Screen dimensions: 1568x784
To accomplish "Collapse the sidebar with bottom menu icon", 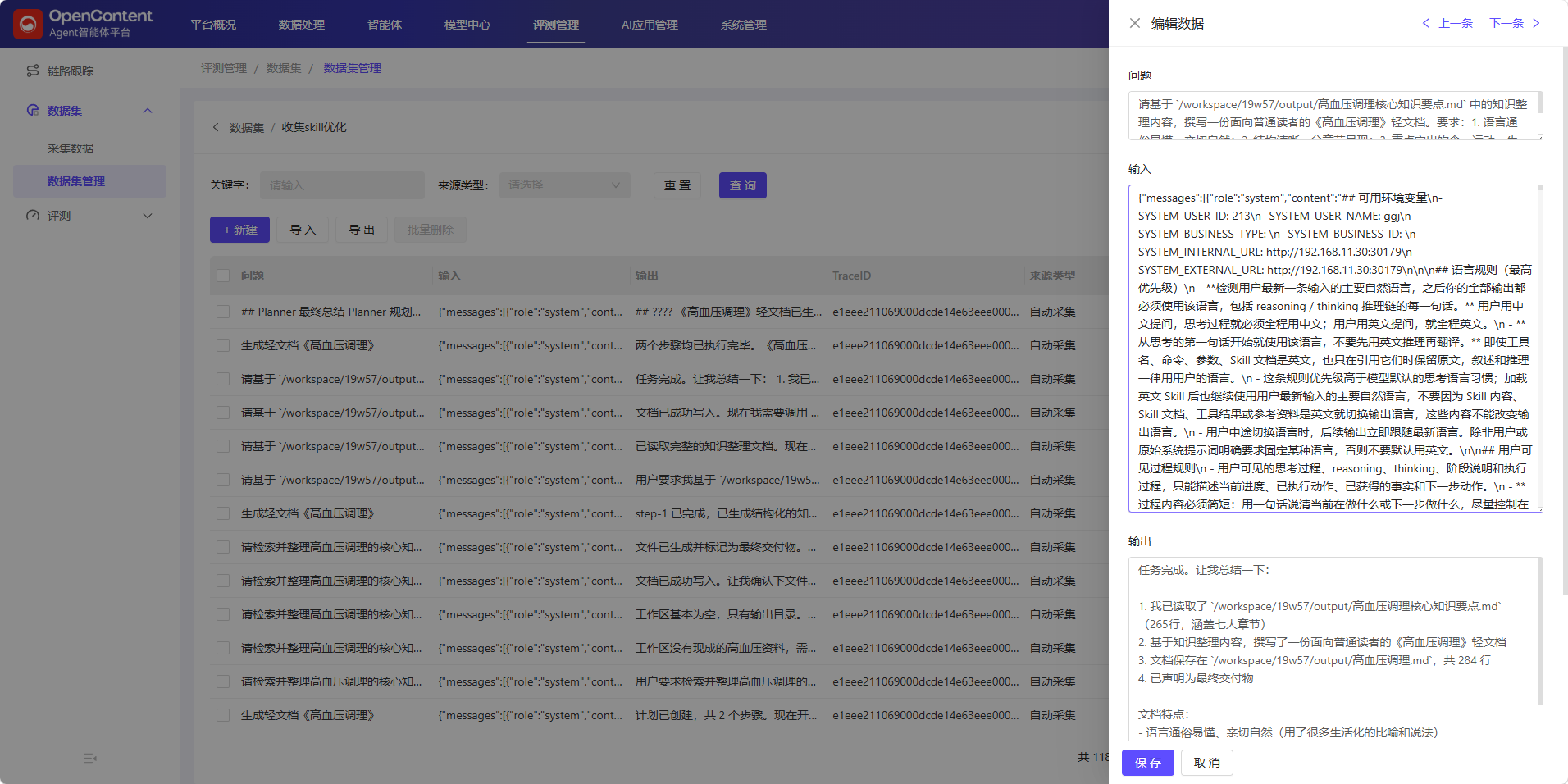I will tap(90, 759).
